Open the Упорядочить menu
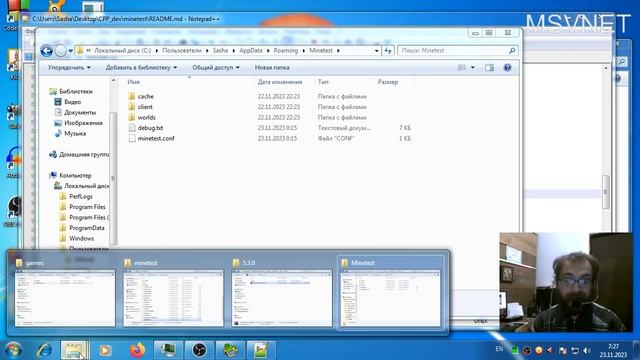The width and height of the screenshot is (640, 360). click(x=69, y=68)
